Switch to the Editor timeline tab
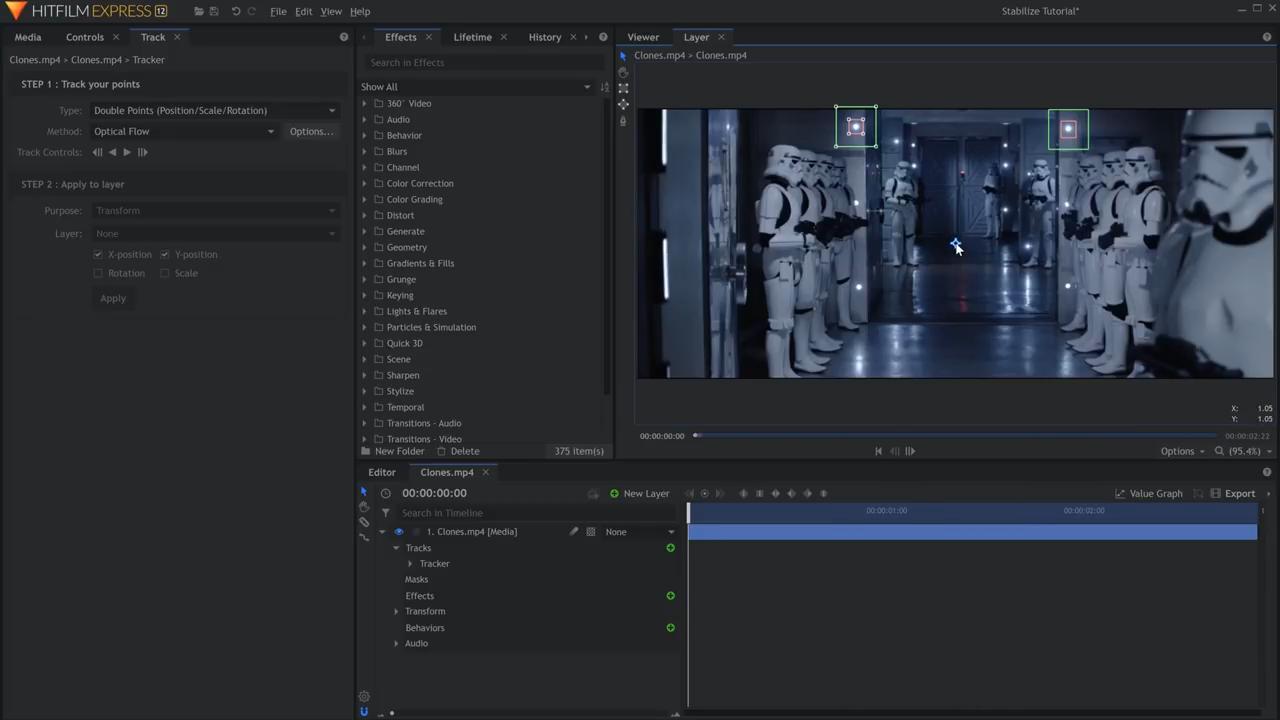The image size is (1280, 720). click(382, 472)
